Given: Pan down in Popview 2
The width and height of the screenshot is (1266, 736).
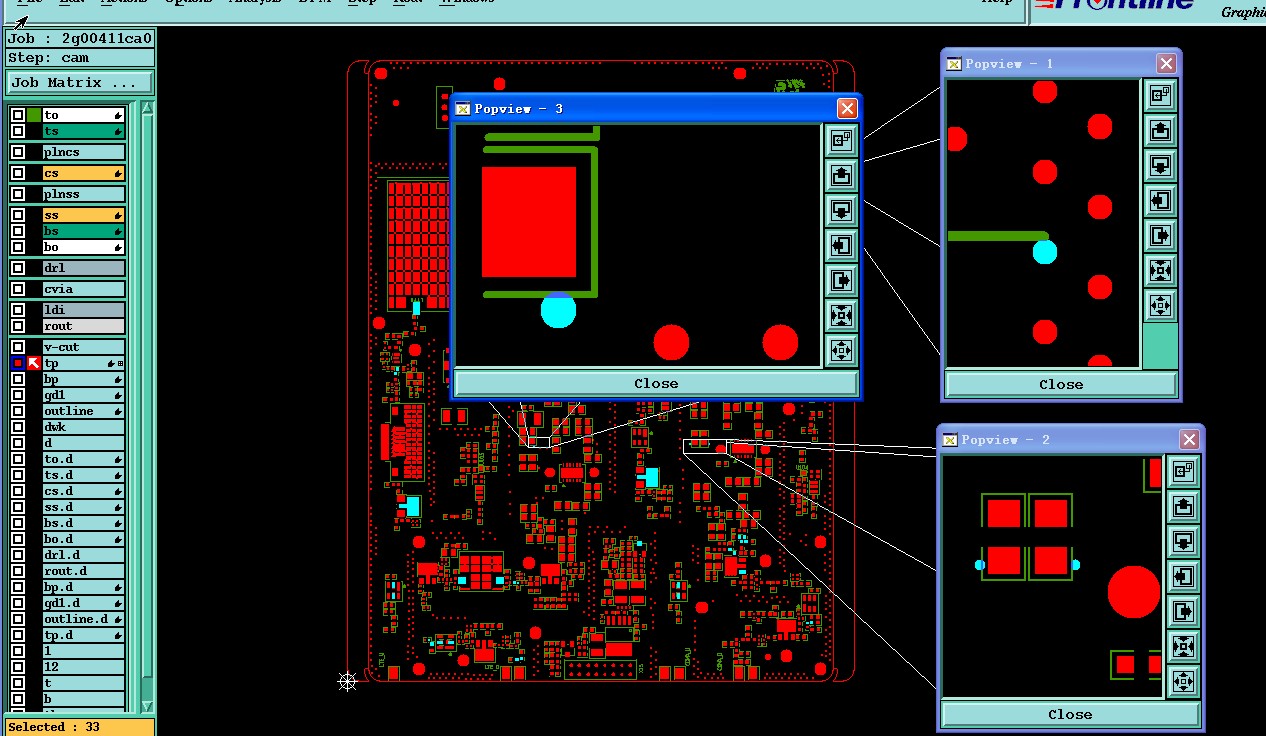Looking at the screenshot, I should pyautogui.click(x=1183, y=542).
